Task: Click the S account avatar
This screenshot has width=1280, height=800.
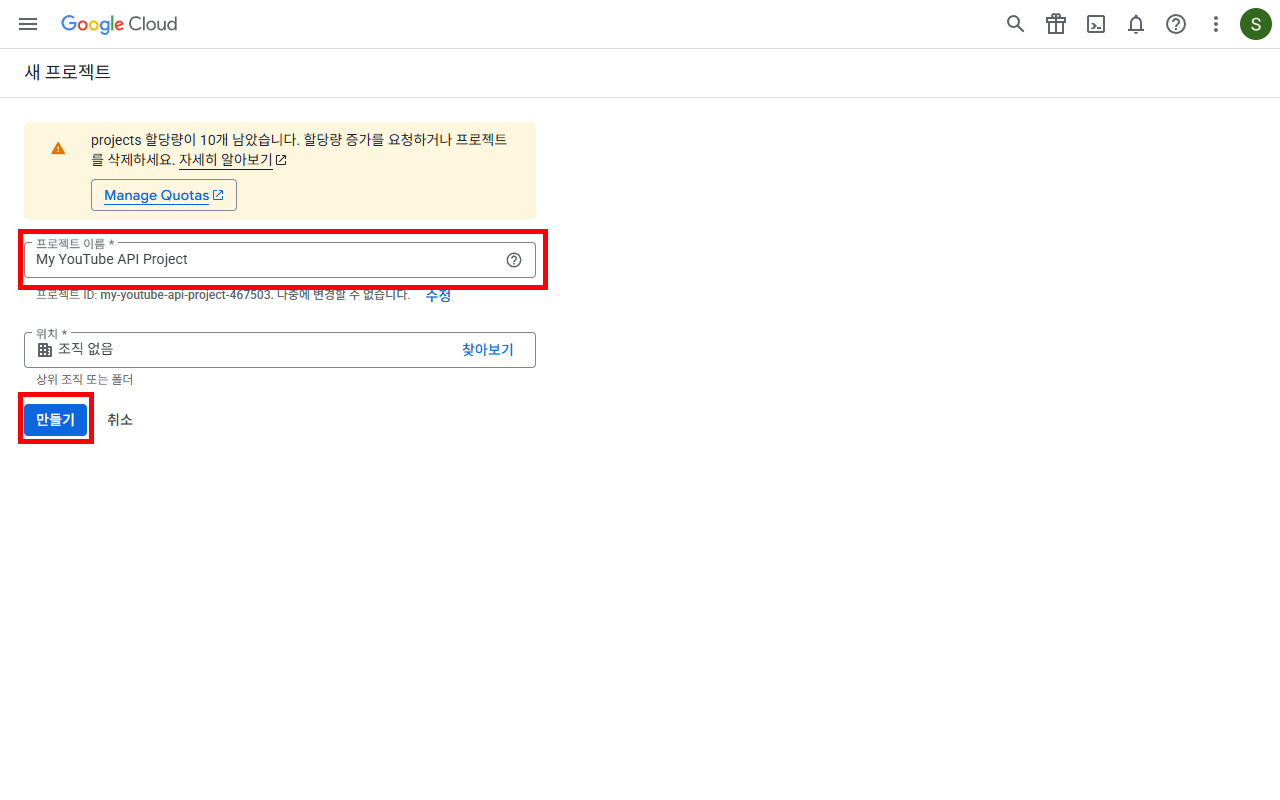Action: coord(1256,24)
